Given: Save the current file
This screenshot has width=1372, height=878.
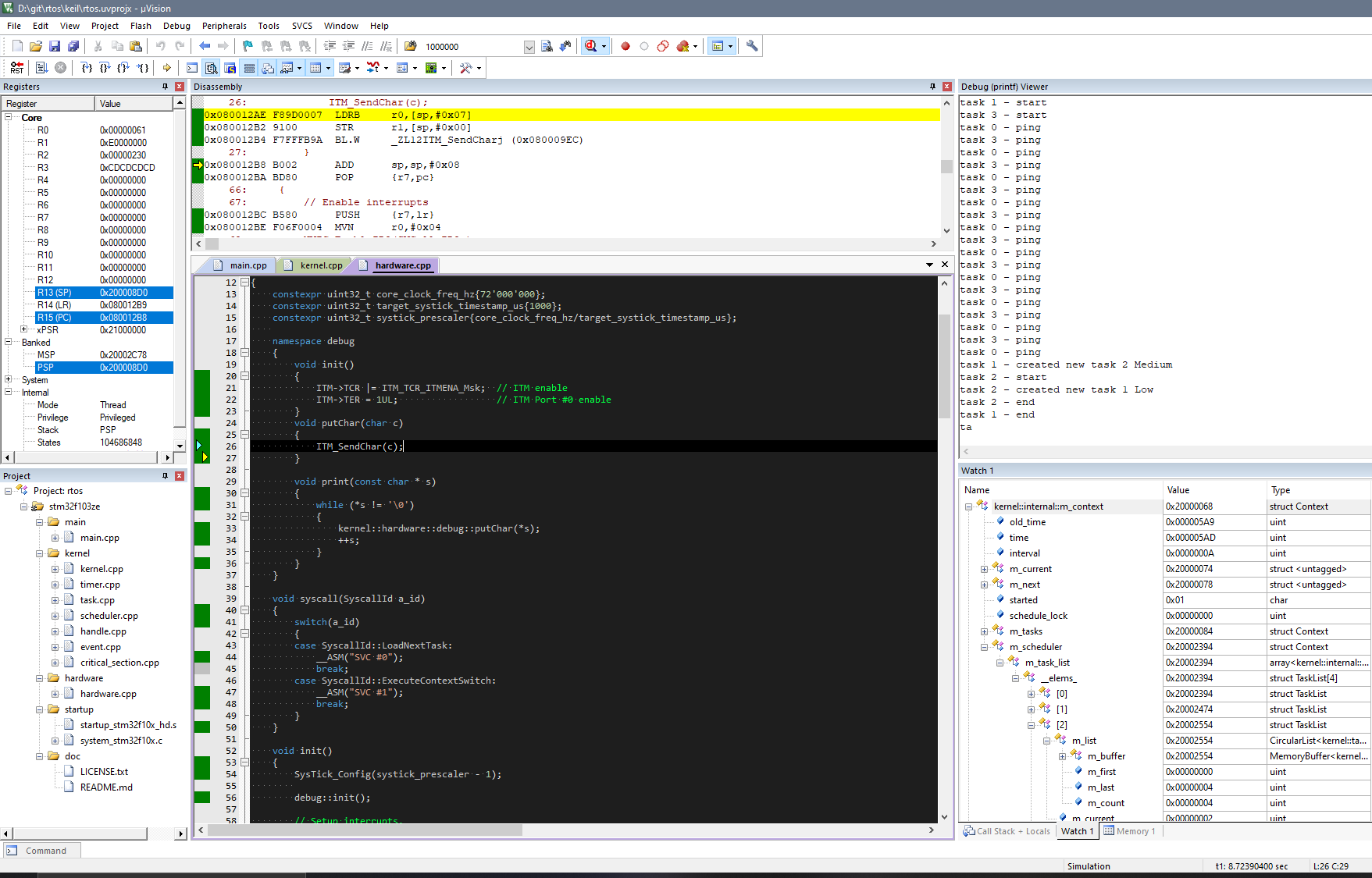Looking at the screenshot, I should click(55, 46).
